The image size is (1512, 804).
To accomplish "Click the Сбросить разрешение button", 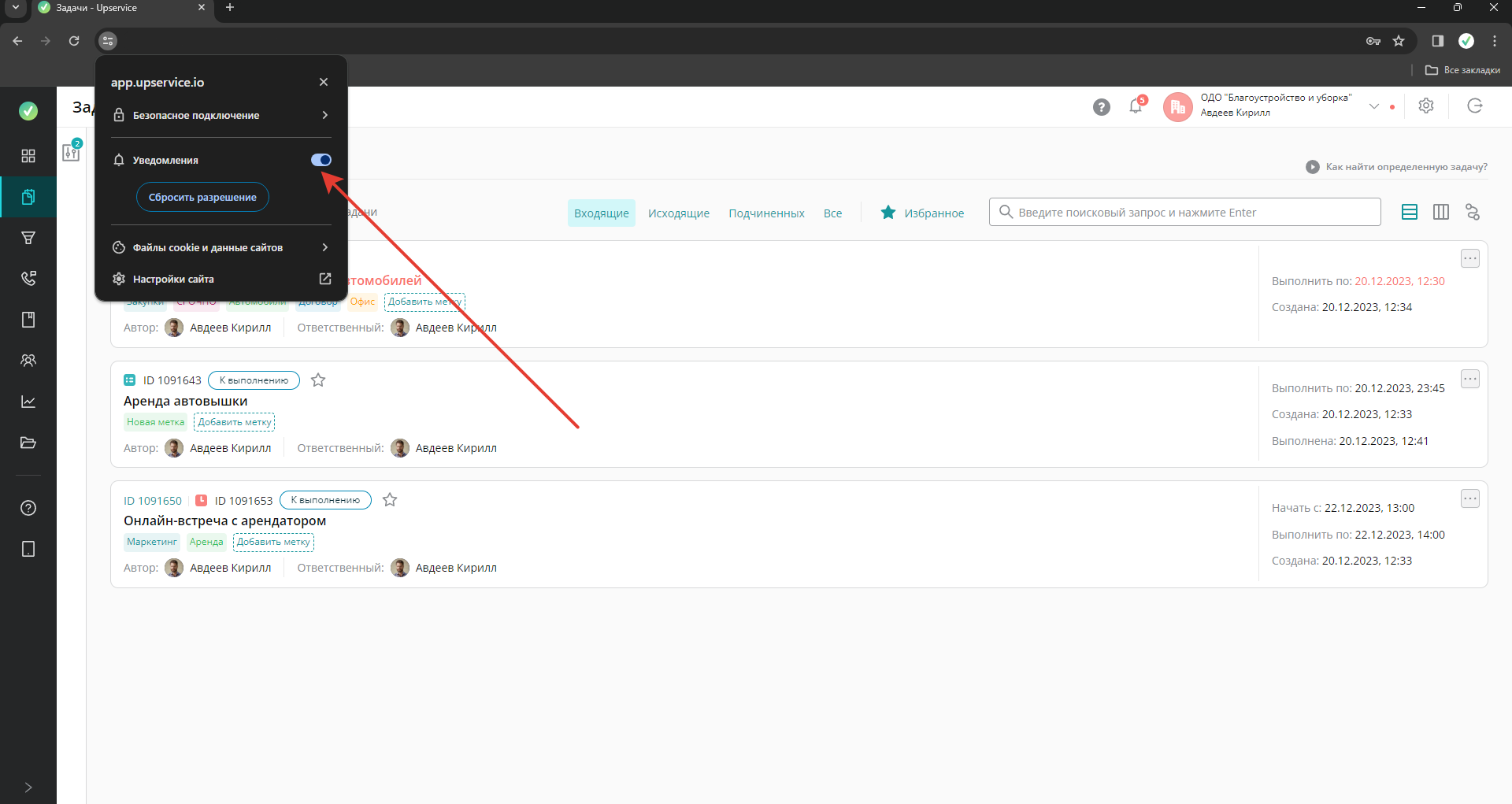I will coord(202,197).
